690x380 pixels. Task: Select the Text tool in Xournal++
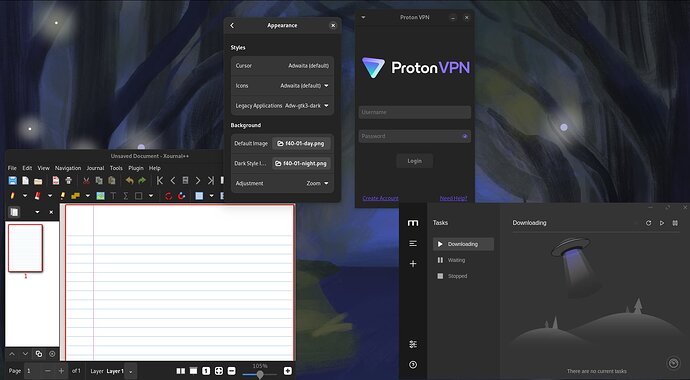113,196
